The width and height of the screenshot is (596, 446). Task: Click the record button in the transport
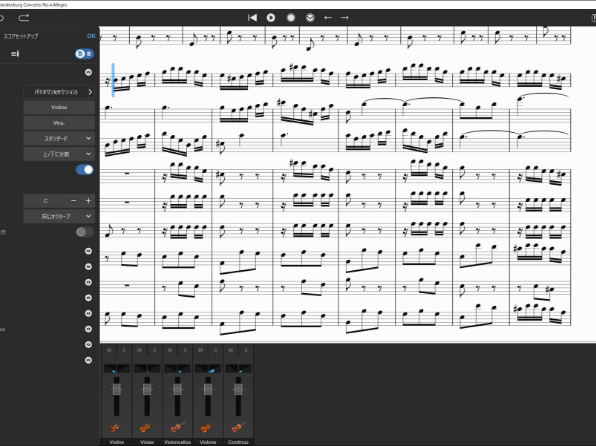(x=291, y=17)
